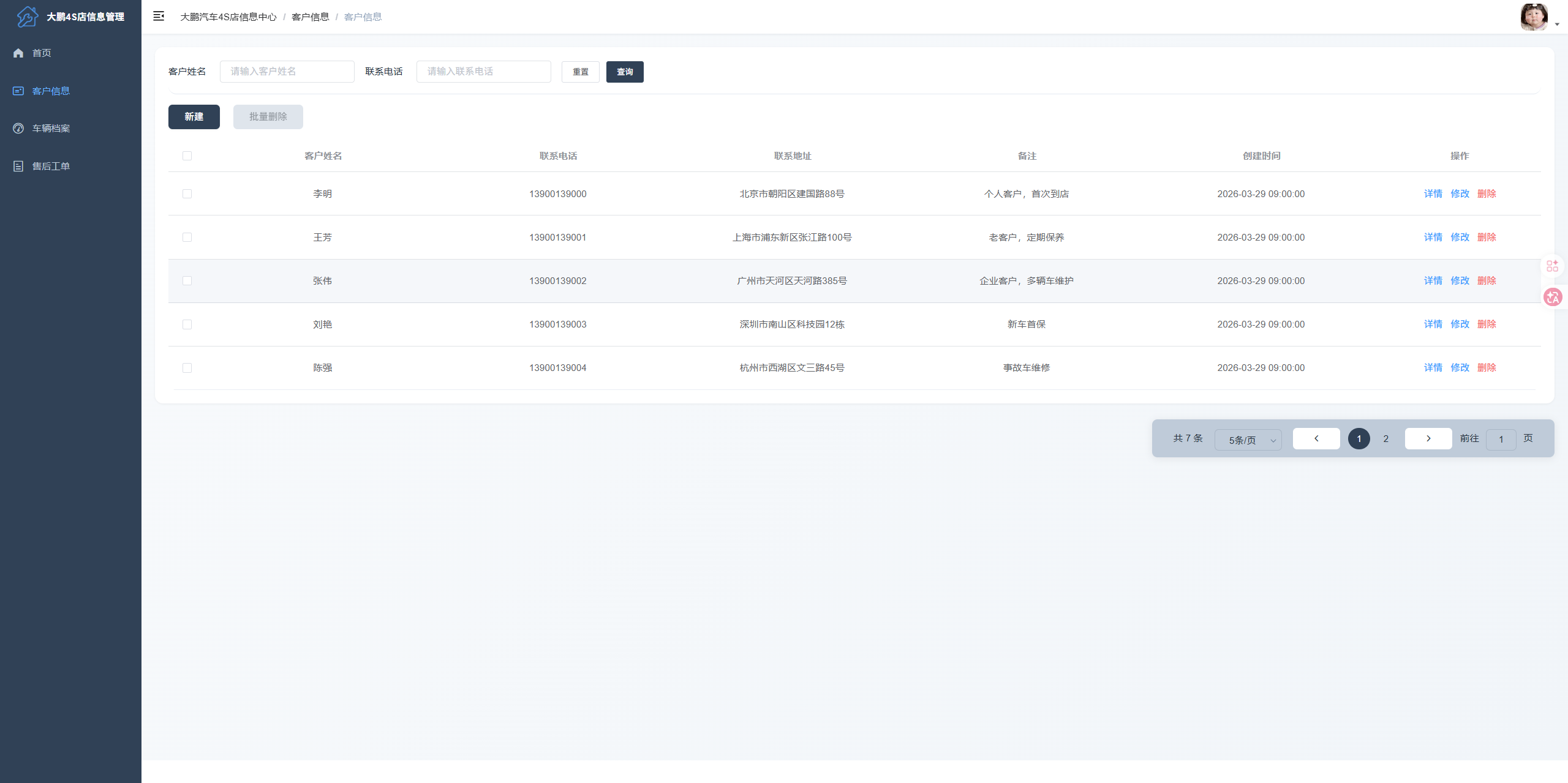Open 详情 for 张伟

[1433, 281]
